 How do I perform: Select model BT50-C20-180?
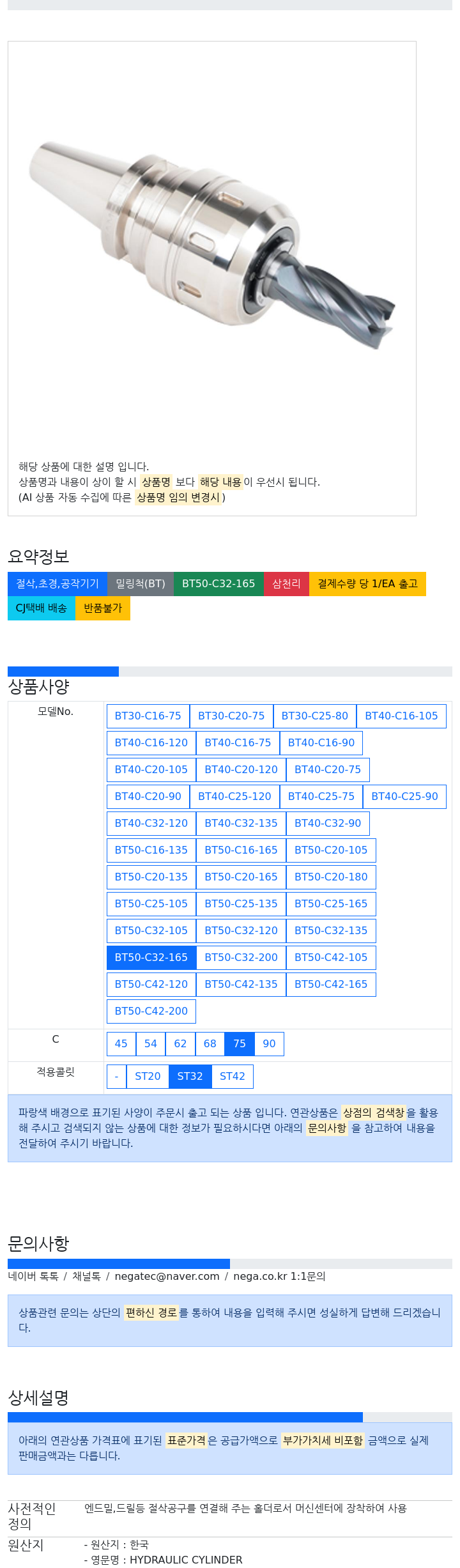(331, 877)
